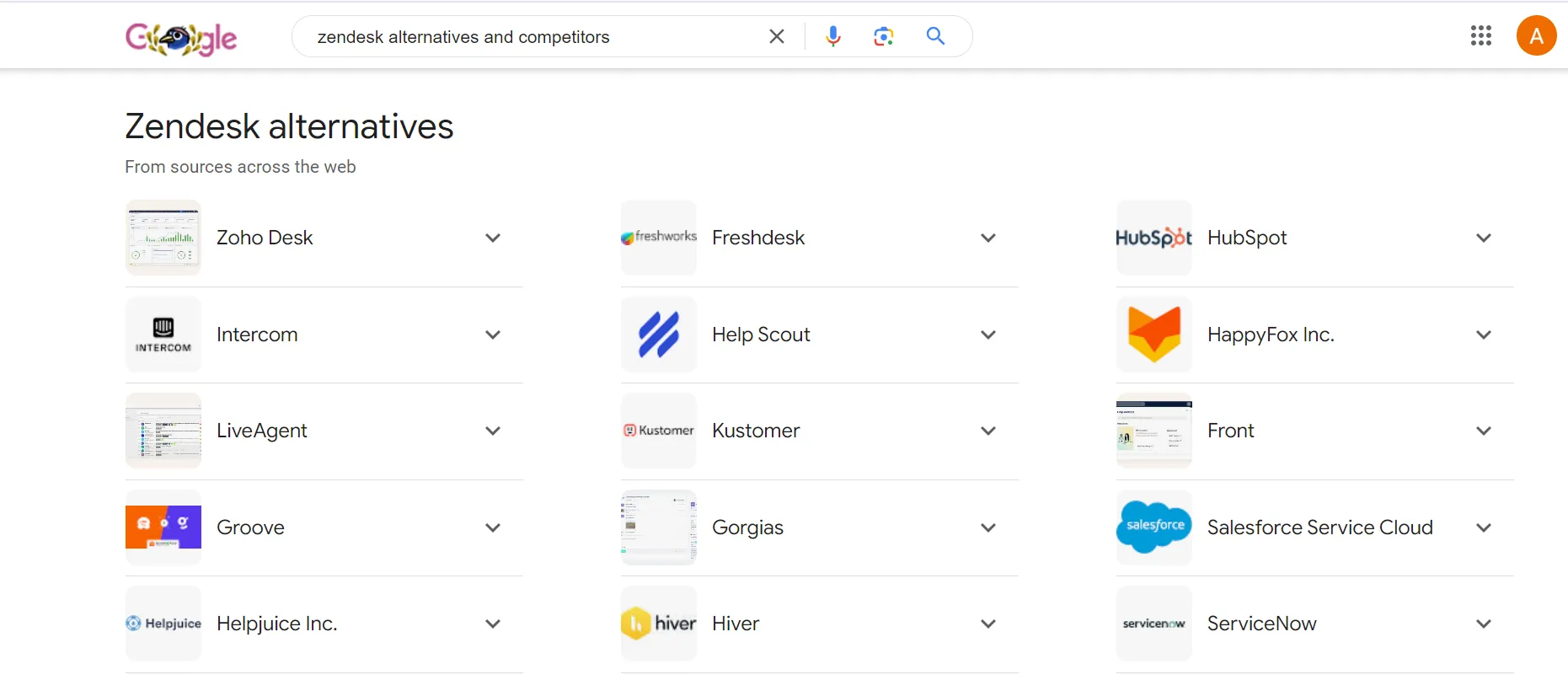Open Google Lens image search
Image resolution: width=1568 pixels, height=680 pixels.
tap(883, 36)
